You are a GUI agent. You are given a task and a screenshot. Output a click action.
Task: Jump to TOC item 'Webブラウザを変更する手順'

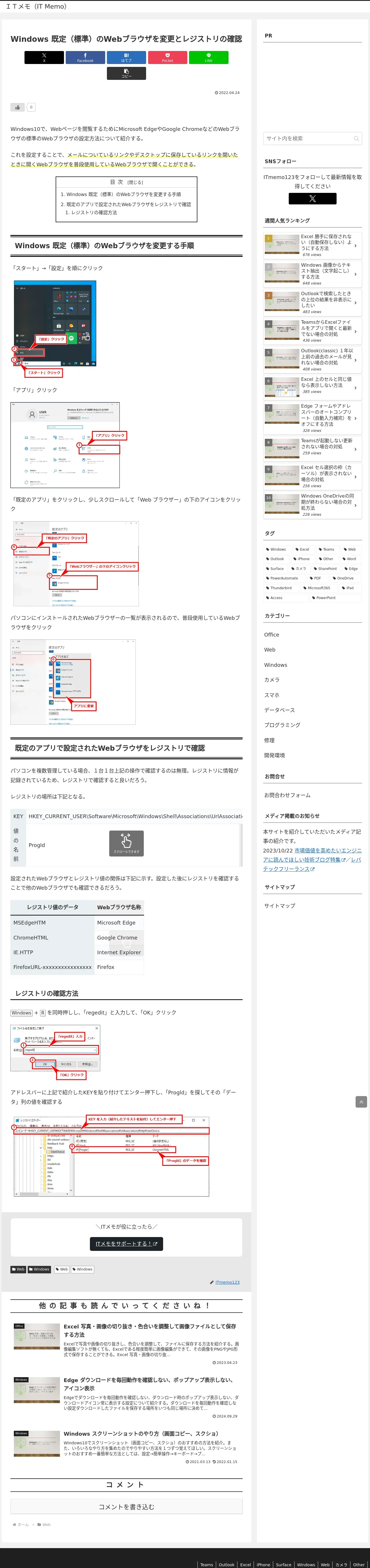124,194
